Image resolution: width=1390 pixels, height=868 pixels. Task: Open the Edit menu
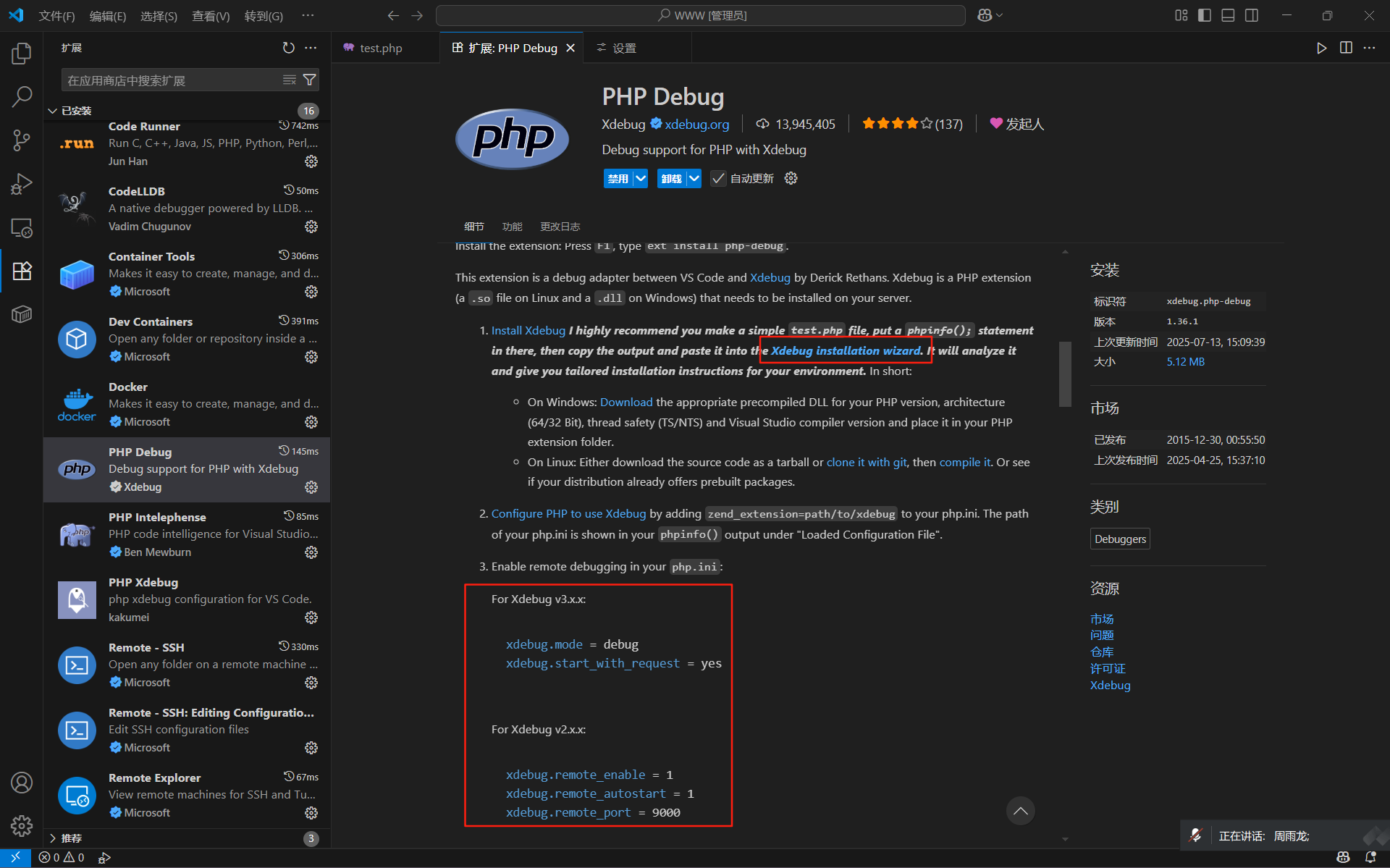(108, 15)
